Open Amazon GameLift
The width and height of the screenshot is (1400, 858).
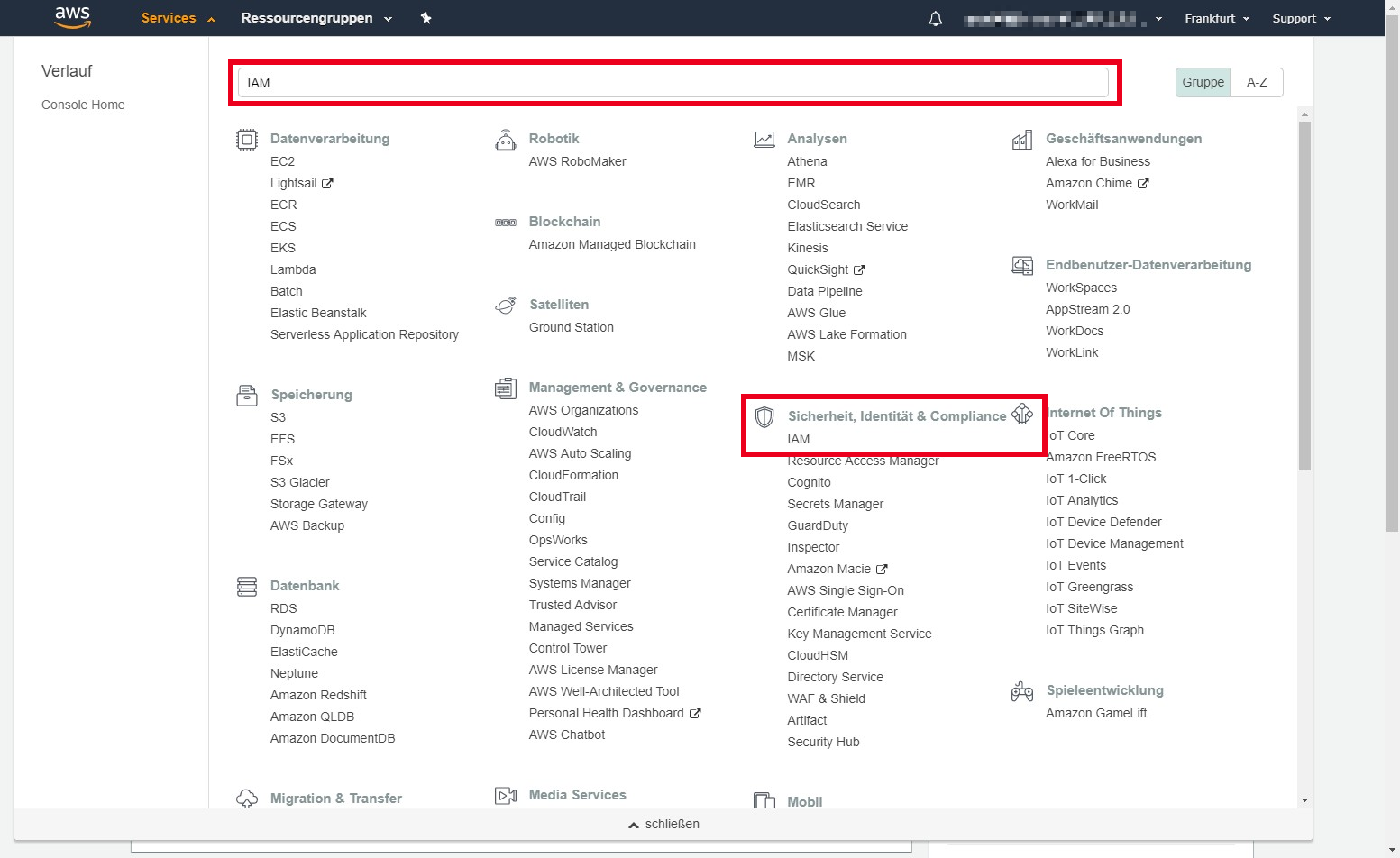pos(1096,713)
